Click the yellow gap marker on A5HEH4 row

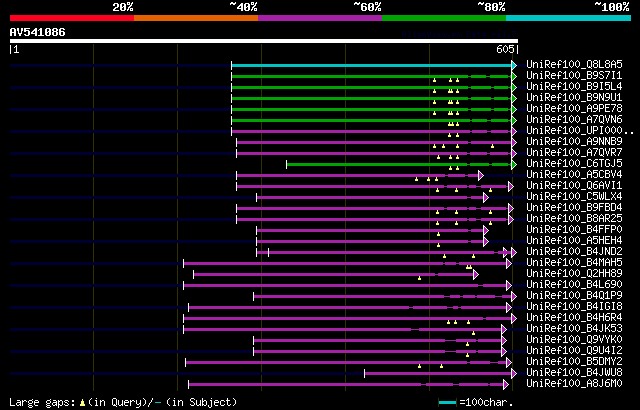438,245
